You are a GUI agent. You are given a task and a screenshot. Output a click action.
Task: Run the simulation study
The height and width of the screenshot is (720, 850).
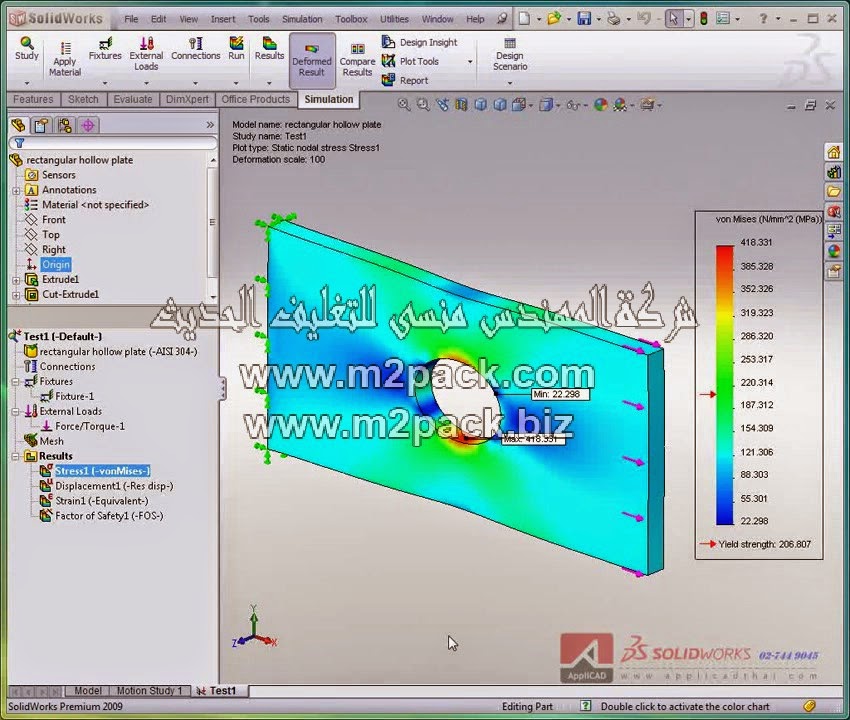(236, 48)
